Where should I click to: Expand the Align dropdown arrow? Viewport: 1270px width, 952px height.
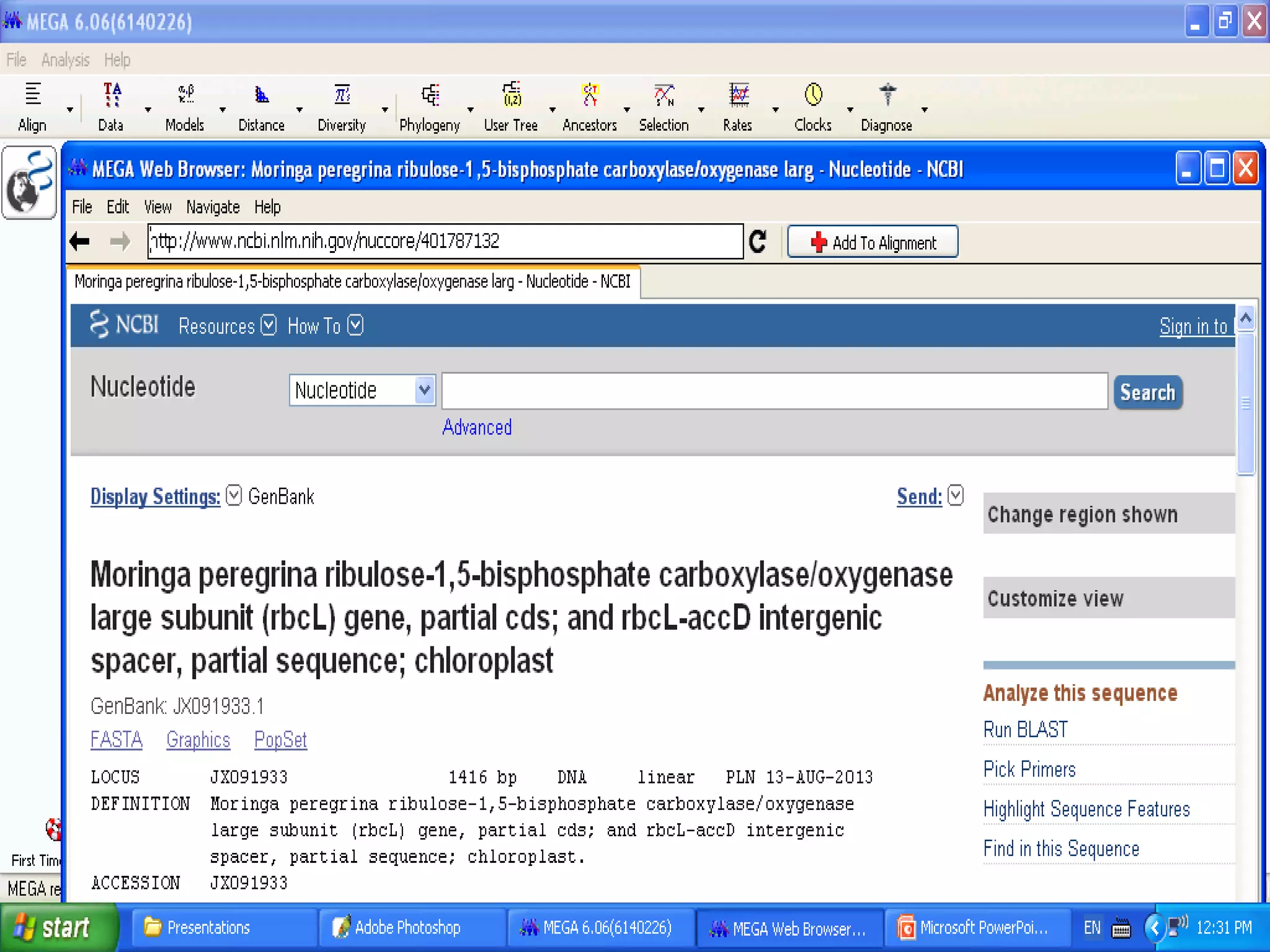tap(70, 110)
